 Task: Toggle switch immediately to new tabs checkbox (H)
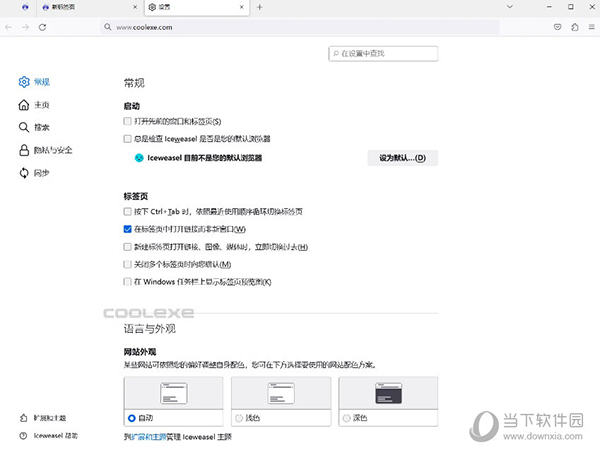127,246
